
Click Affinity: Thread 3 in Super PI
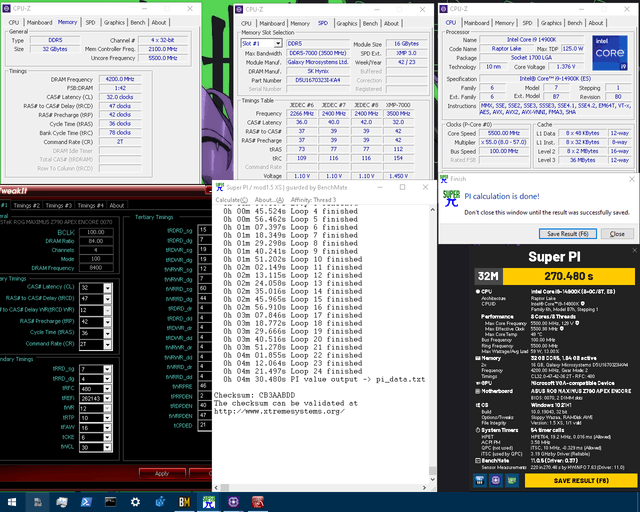click(313, 200)
